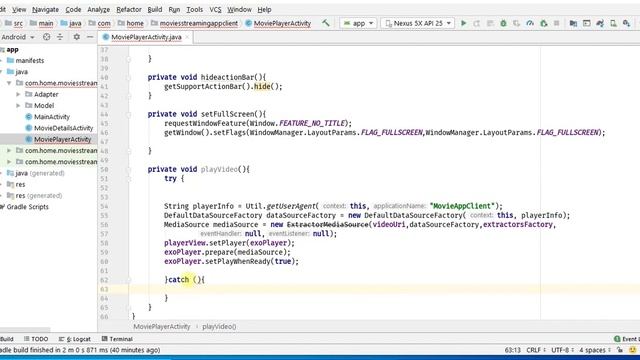Open the View menu
640x360 pixels.
click(19, 9)
